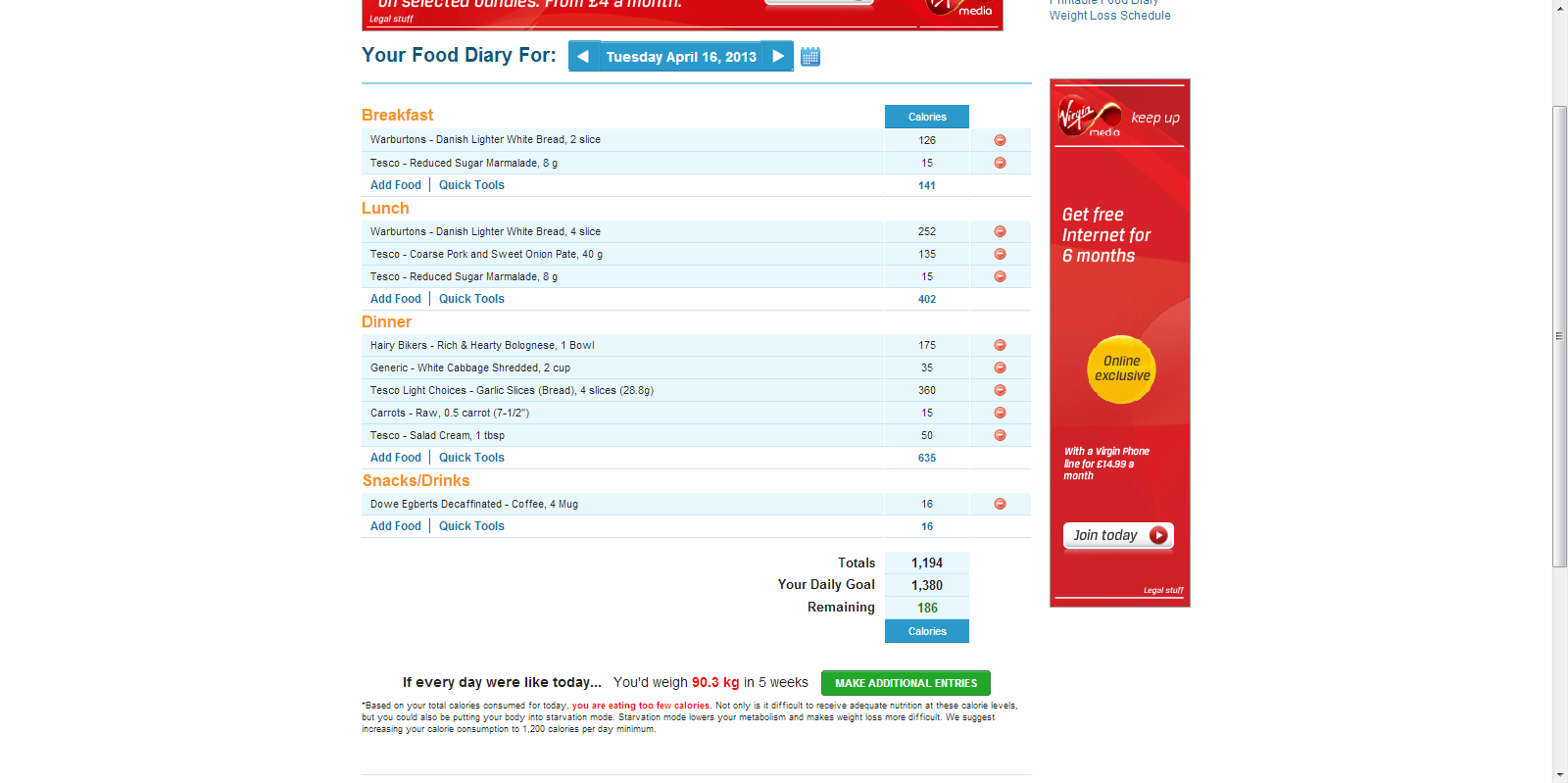Select Coarse Pork and Sweet Onion Pate text
Screen dimensions: 1568x783
[x=486, y=254]
